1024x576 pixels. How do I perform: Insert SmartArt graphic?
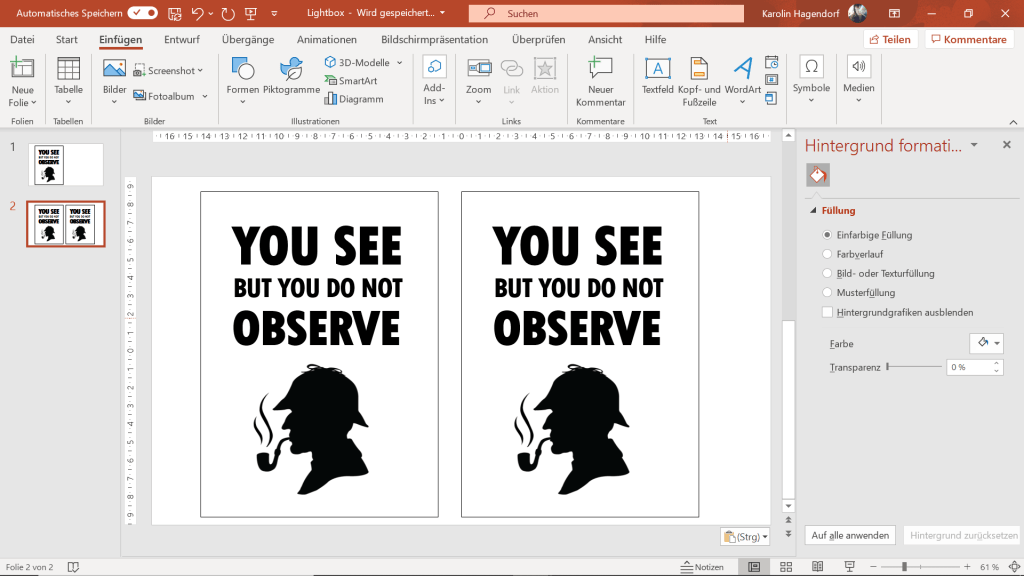click(350, 81)
